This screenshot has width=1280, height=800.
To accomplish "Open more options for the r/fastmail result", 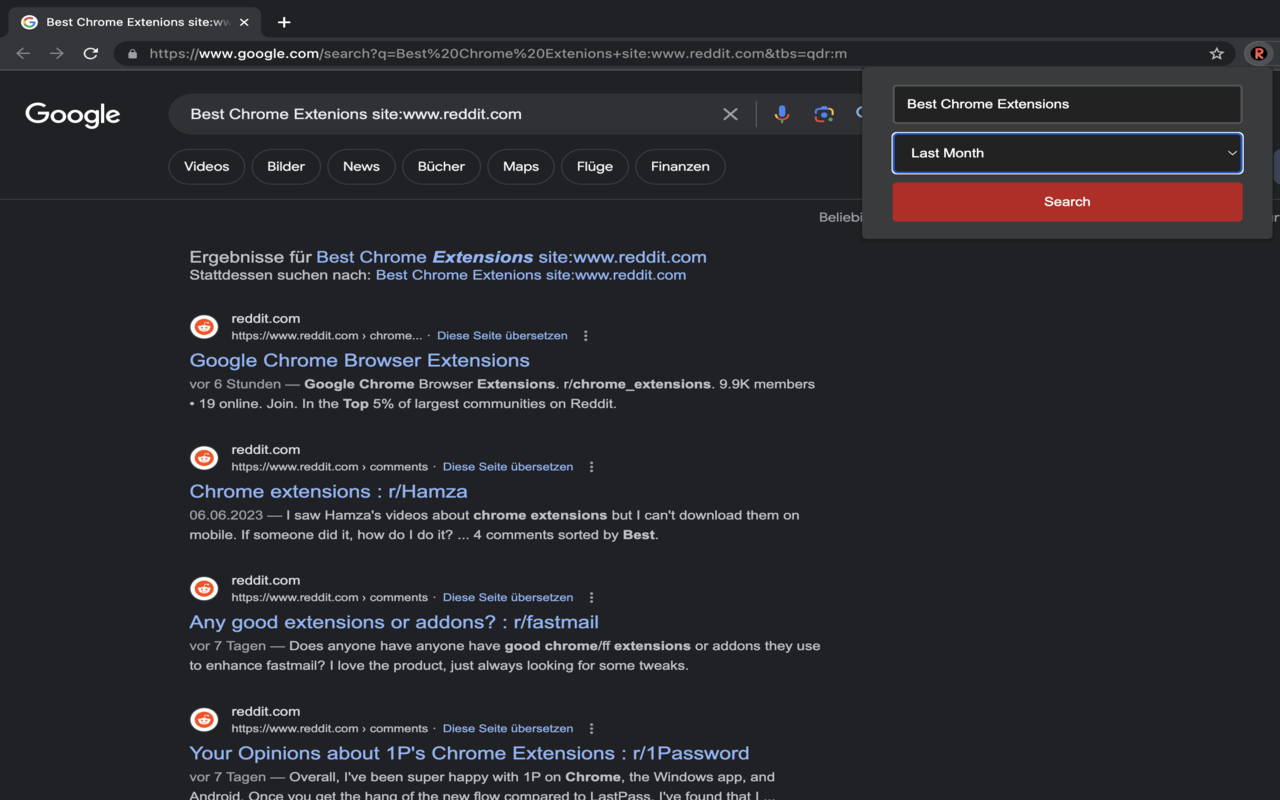I will pyautogui.click(x=592, y=598).
